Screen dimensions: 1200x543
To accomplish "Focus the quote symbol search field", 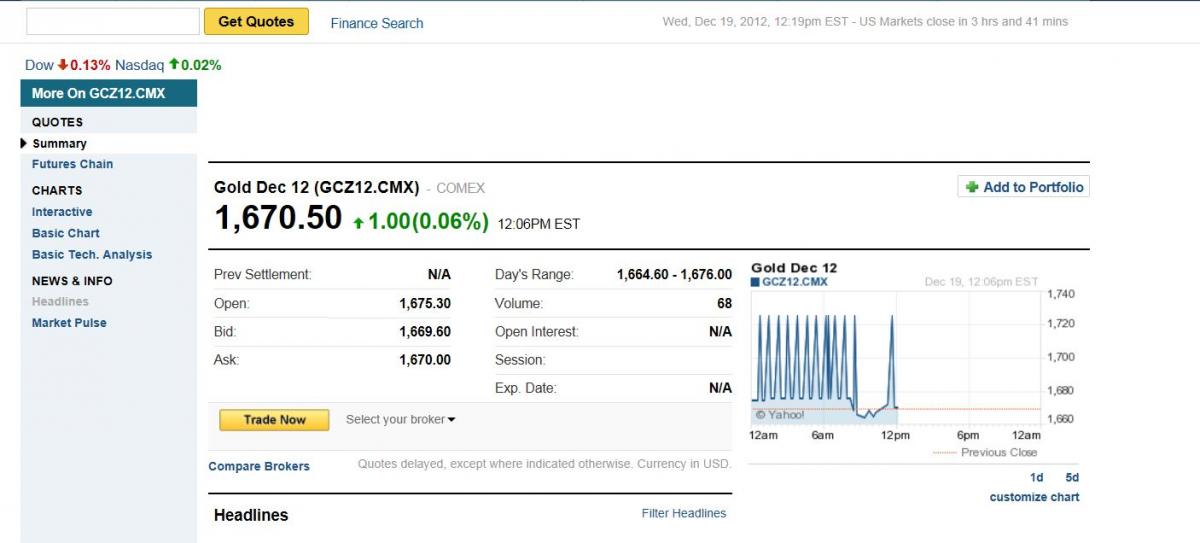I will [113, 22].
